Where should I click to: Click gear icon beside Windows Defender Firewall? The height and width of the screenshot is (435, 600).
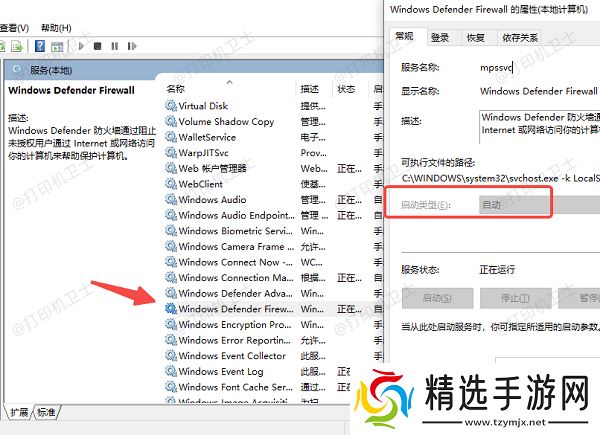click(171, 308)
